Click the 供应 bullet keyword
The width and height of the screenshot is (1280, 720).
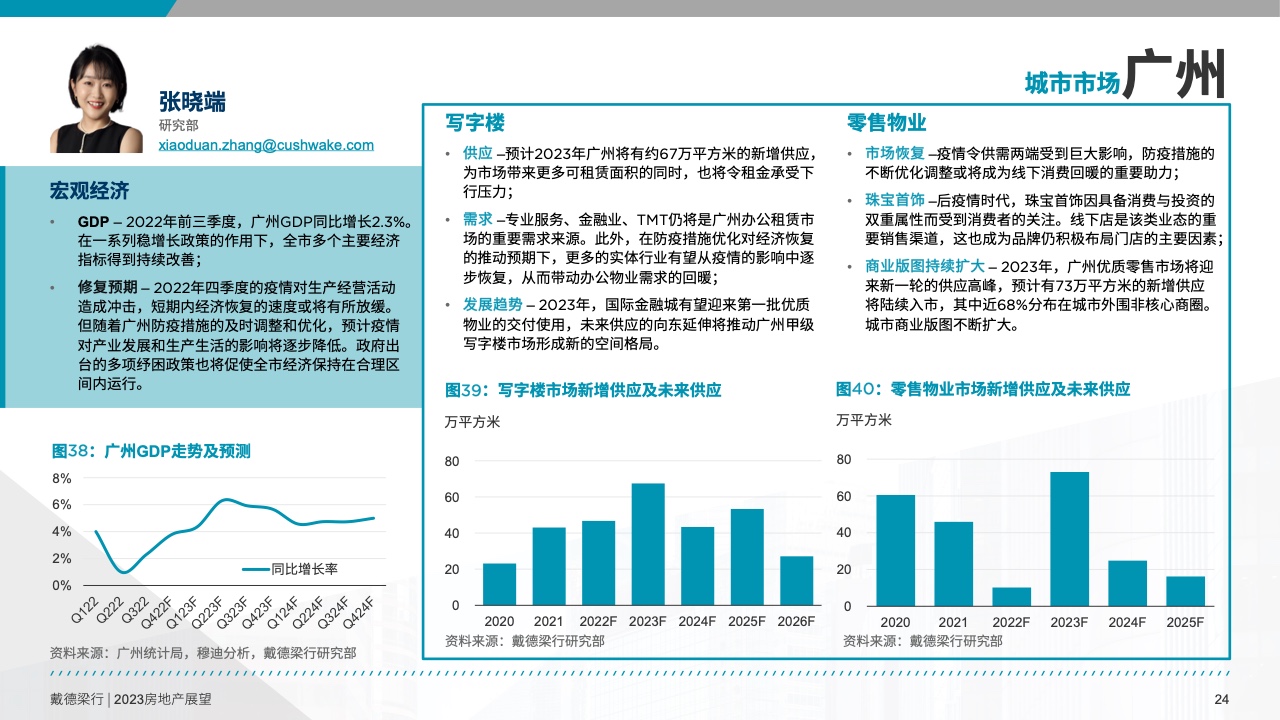click(x=477, y=154)
